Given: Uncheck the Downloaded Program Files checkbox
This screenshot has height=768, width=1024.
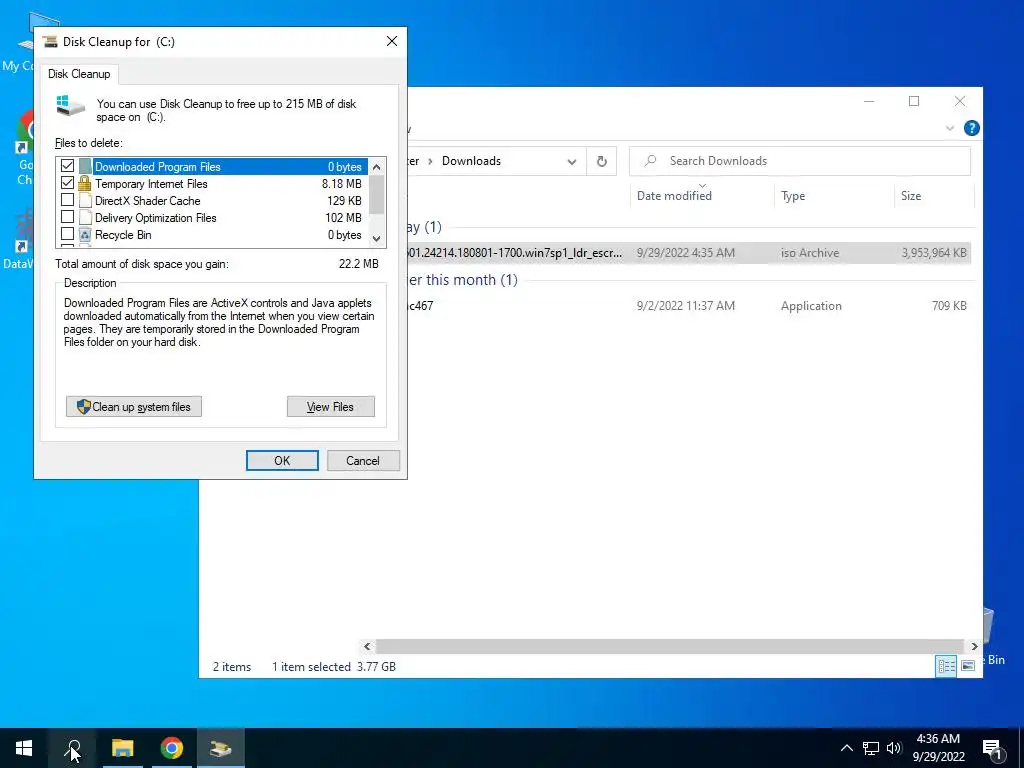Looking at the screenshot, I should [67, 166].
